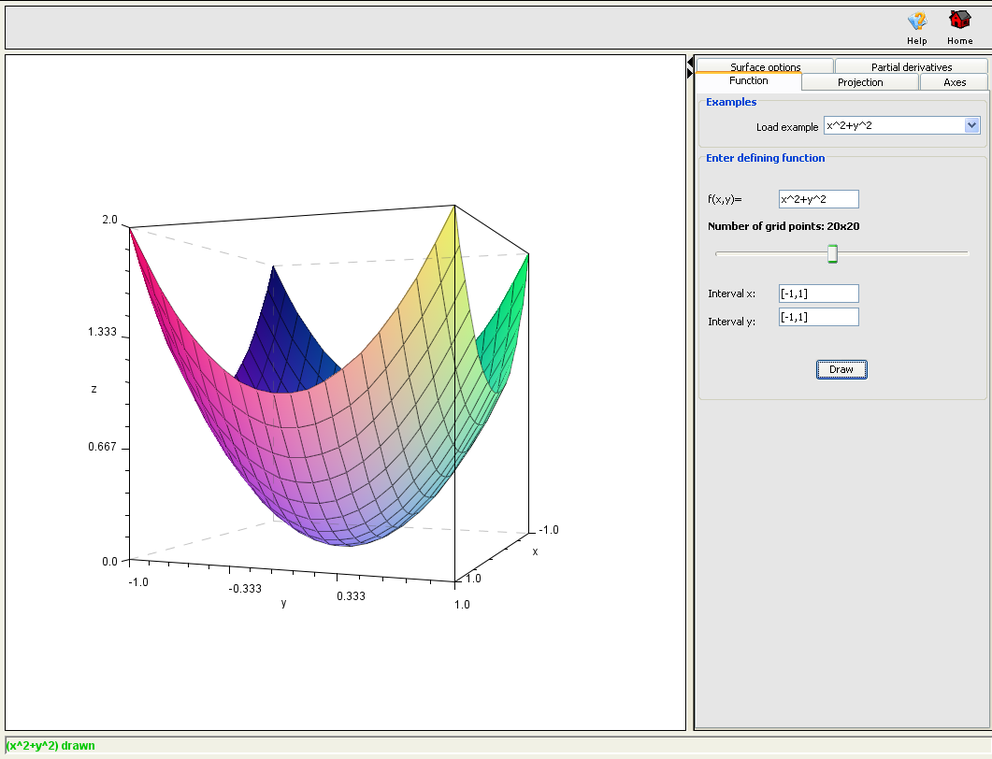
Task: Click the right-pointing panel expand arrow
Action: point(690,74)
